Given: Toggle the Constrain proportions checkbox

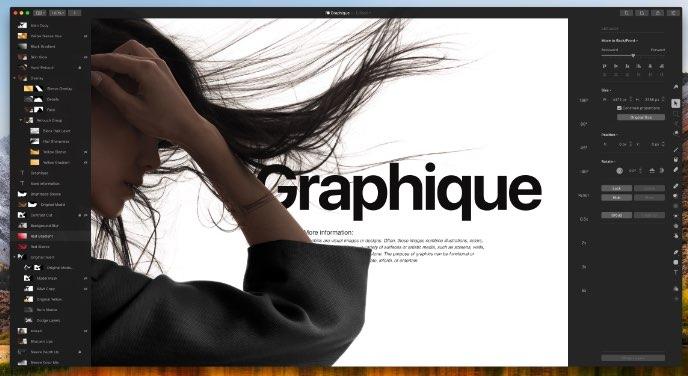Looking at the screenshot, I should tap(619, 108).
